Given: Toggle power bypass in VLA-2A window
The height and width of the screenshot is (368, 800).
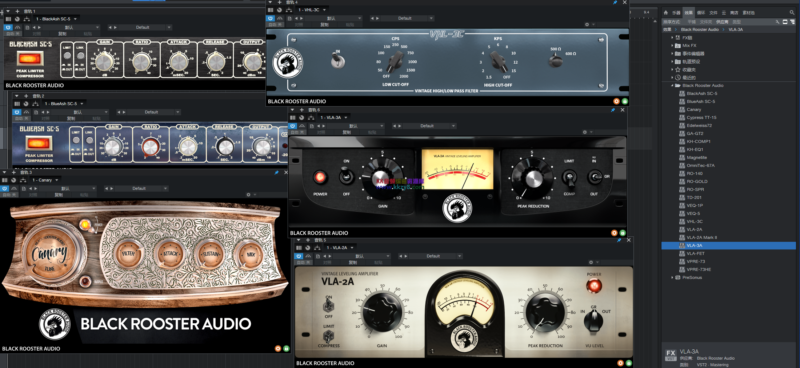Looking at the screenshot, I should (299, 256).
